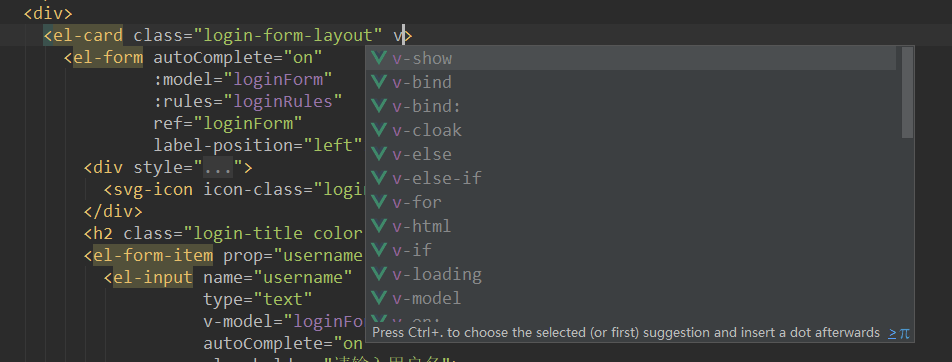This screenshot has height=362, width=952.
Task: Choose v-if from the autocomplete list
Action: [x=633, y=250]
